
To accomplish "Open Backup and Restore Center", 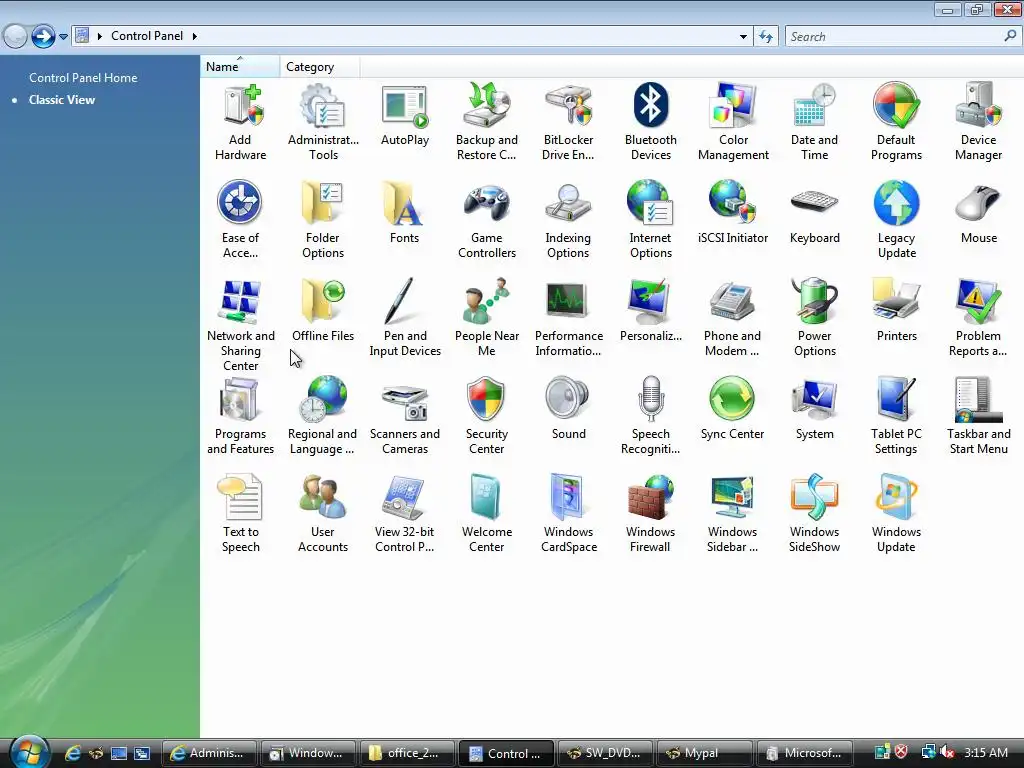I will [487, 122].
